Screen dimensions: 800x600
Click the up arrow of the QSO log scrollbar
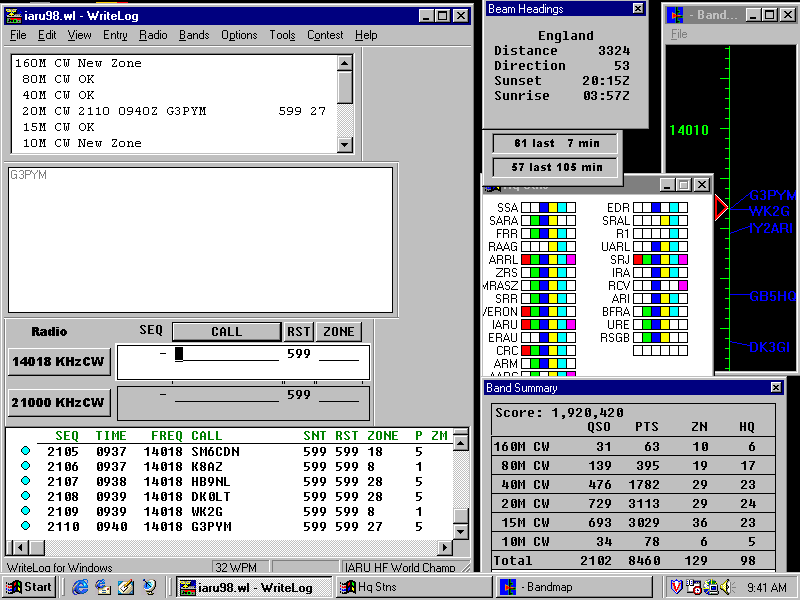pyautogui.click(x=460, y=443)
